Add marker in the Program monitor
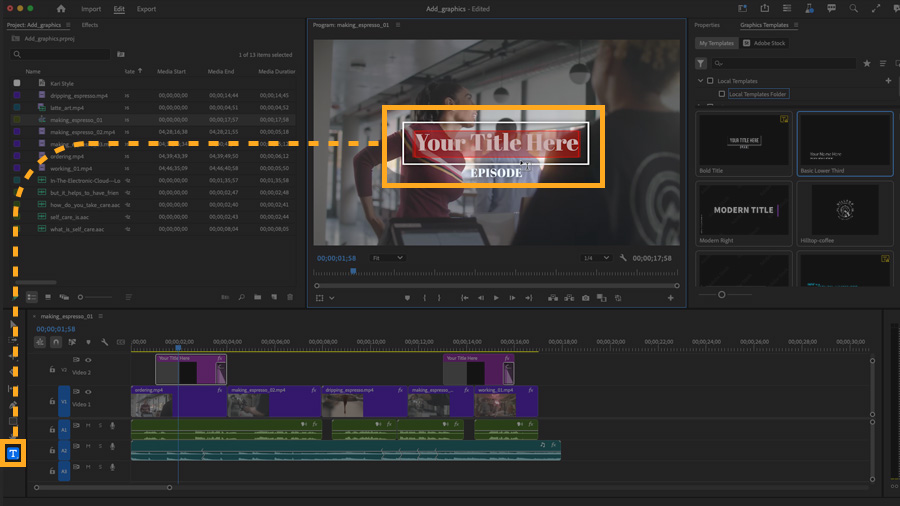 (x=407, y=298)
